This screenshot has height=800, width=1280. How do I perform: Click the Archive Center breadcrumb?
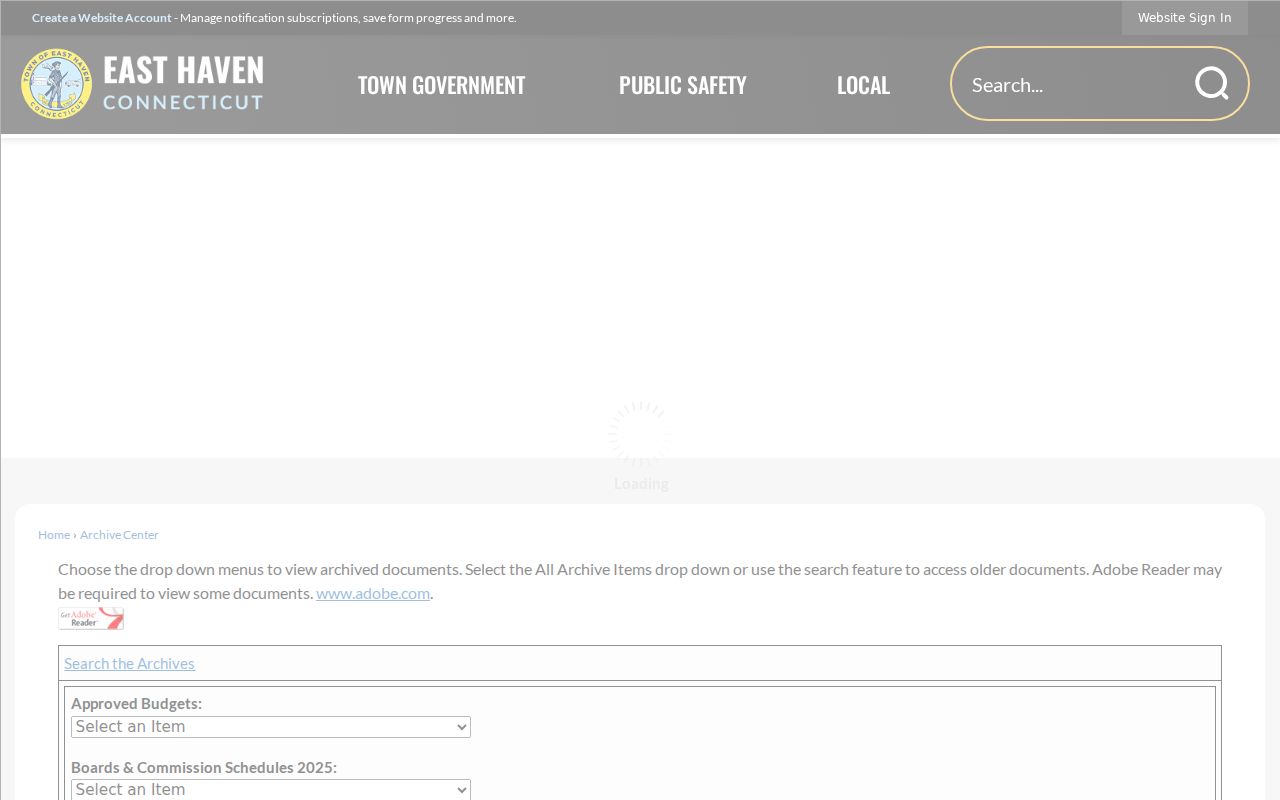[x=119, y=535]
